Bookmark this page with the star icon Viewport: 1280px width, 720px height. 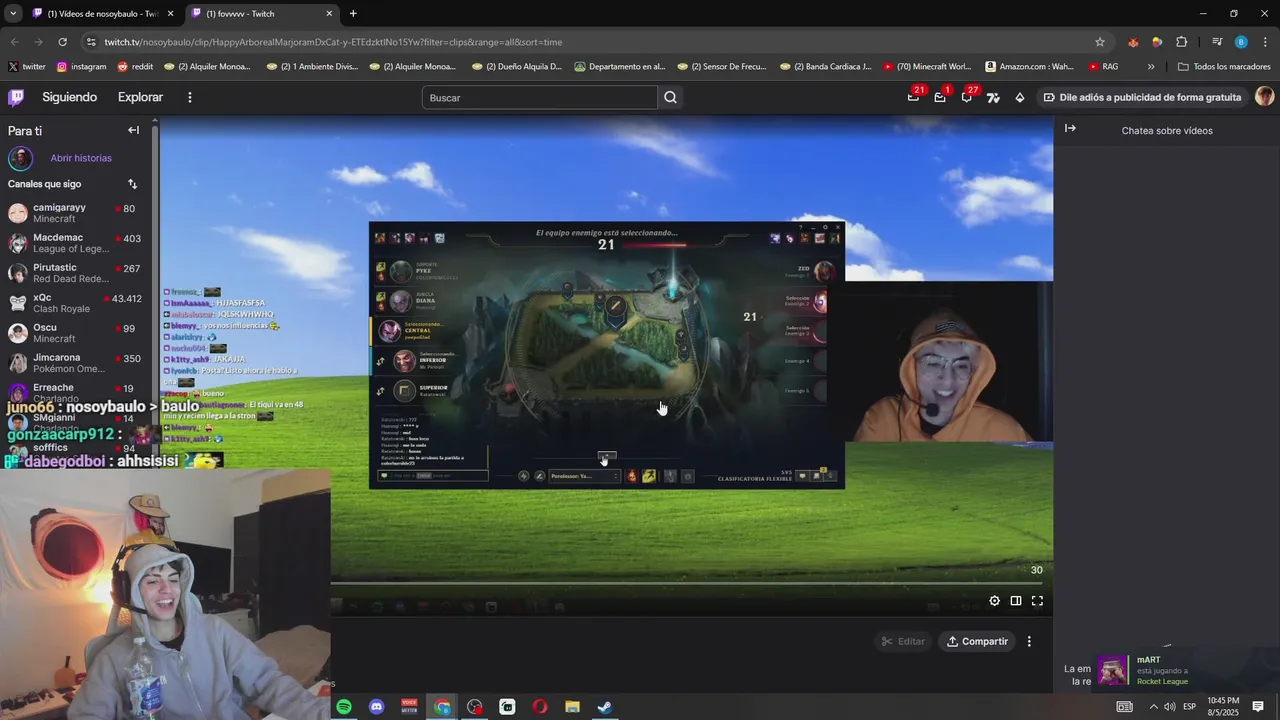click(x=1100, y=42)
